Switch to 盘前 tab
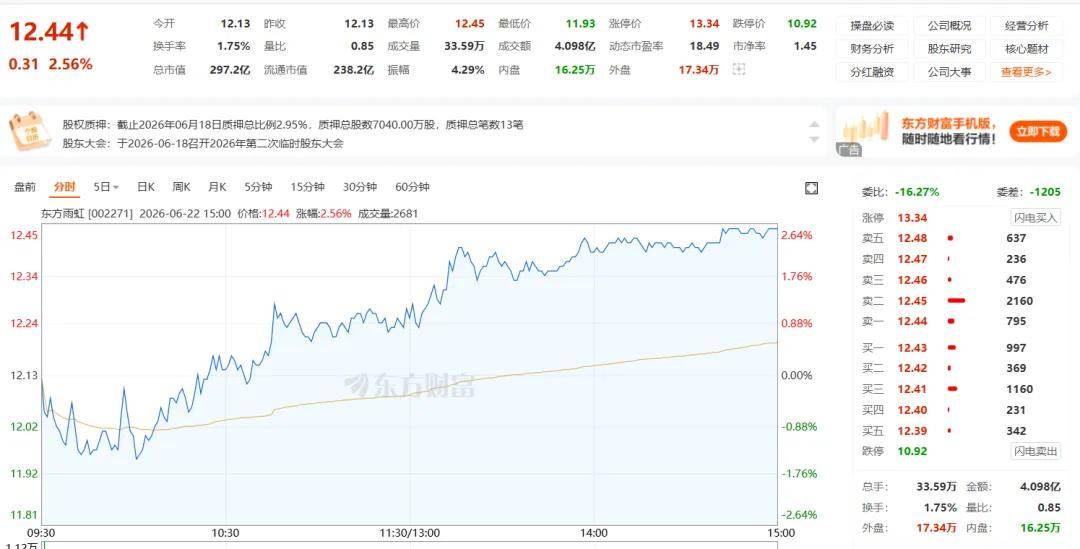Viewport: 1080px width, 549px height. 25,187
